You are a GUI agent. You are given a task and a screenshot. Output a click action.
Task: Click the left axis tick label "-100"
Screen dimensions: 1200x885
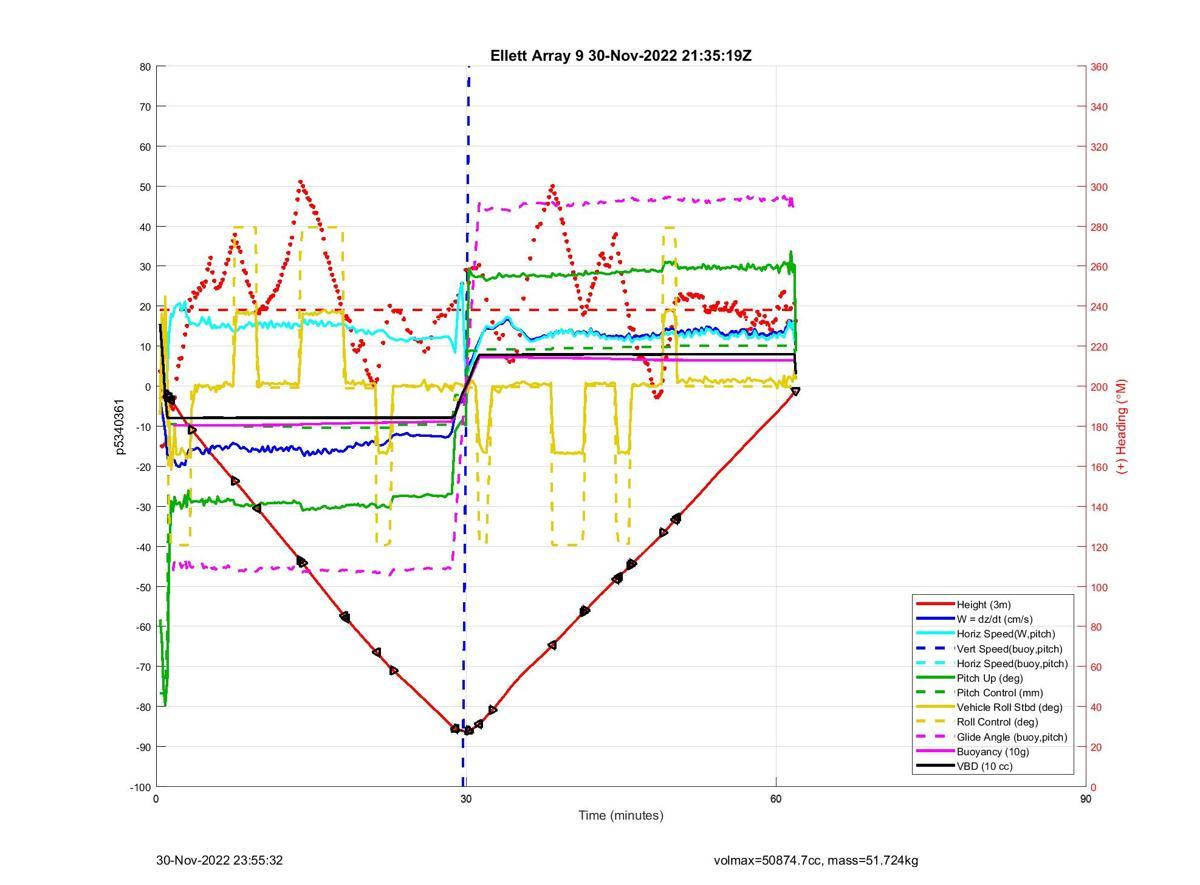tap(140, 788)
